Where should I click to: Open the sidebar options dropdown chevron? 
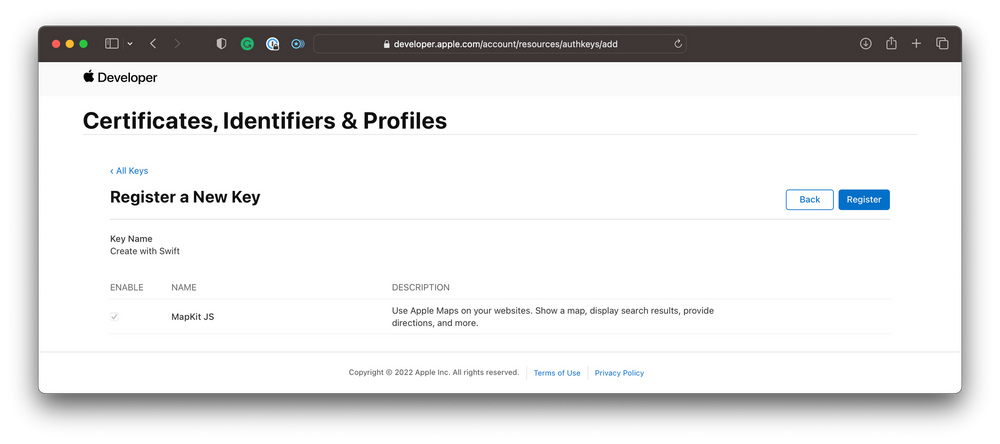click(129, 44)
